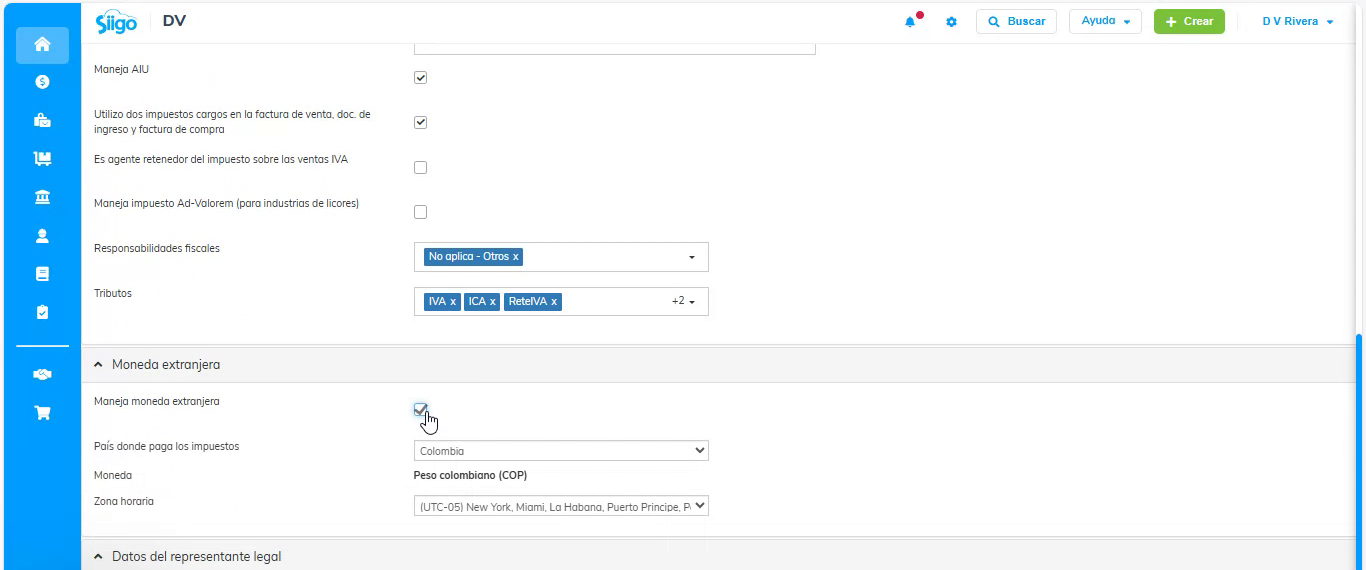The image size is (1366, 570).
Task: Enable 'Es agente retenedor del impuesto' checkbox
Action: [420, 167]
